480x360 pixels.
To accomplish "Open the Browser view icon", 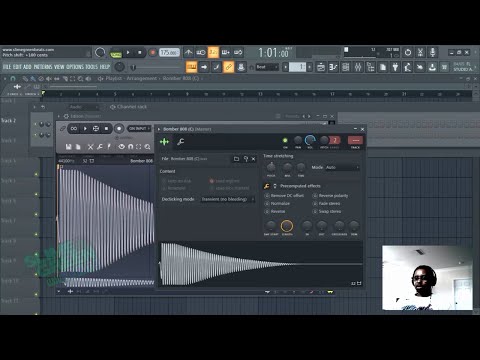I will 371,67.
